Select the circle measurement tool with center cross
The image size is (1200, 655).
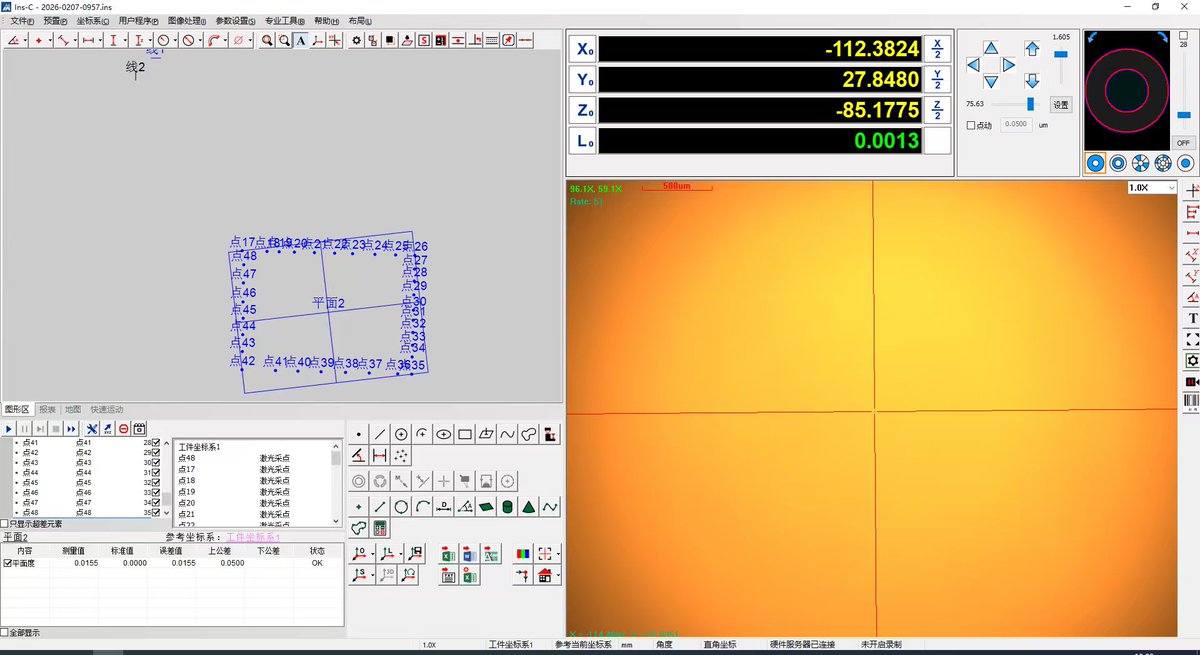pos(401,434)
